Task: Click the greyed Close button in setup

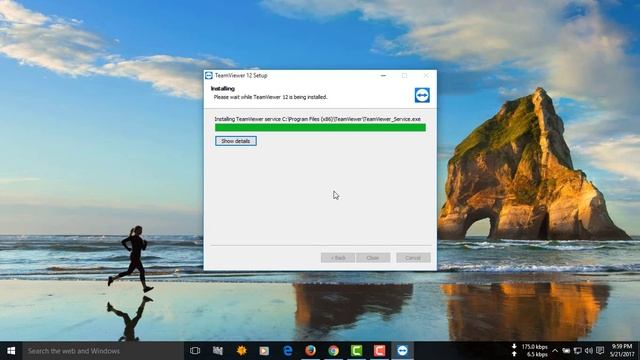Action: pos(373,258)
